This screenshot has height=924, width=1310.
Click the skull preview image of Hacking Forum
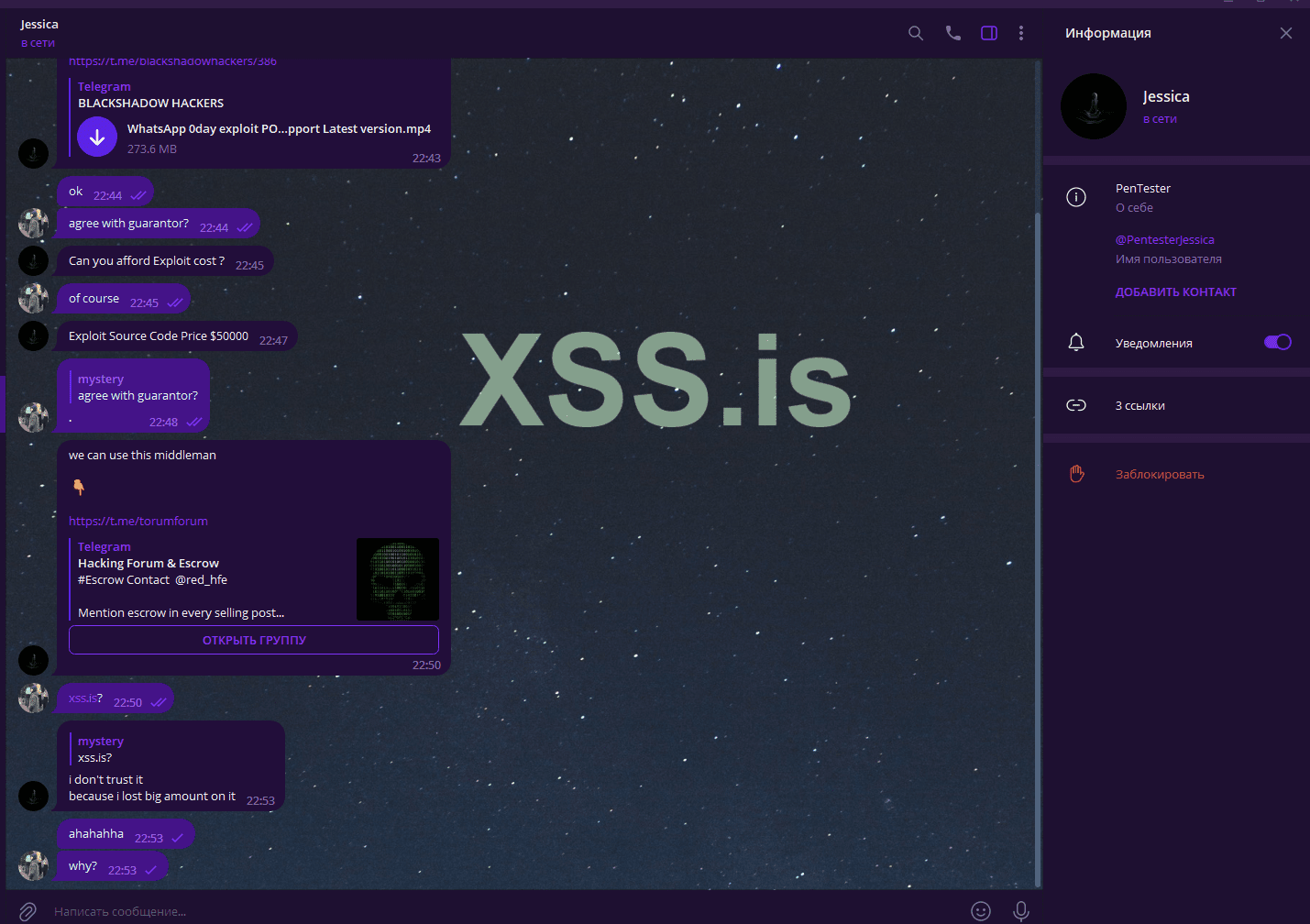398,579
